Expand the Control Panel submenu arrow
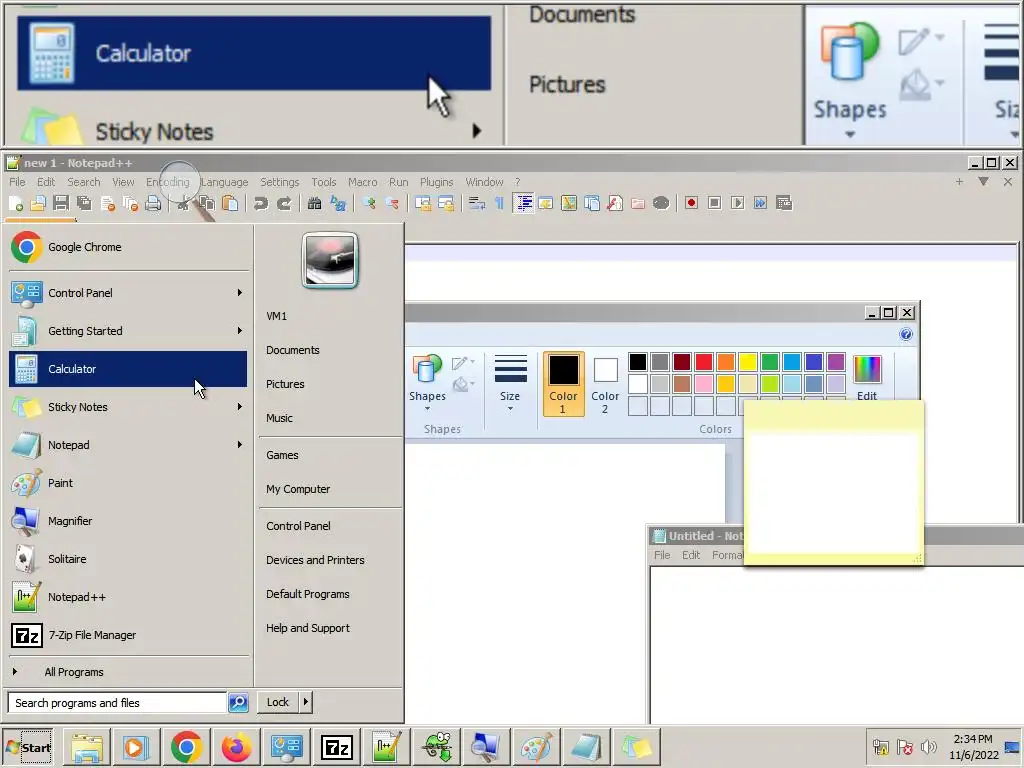The height and width of the screenshot is (768, 1024). 240,293
